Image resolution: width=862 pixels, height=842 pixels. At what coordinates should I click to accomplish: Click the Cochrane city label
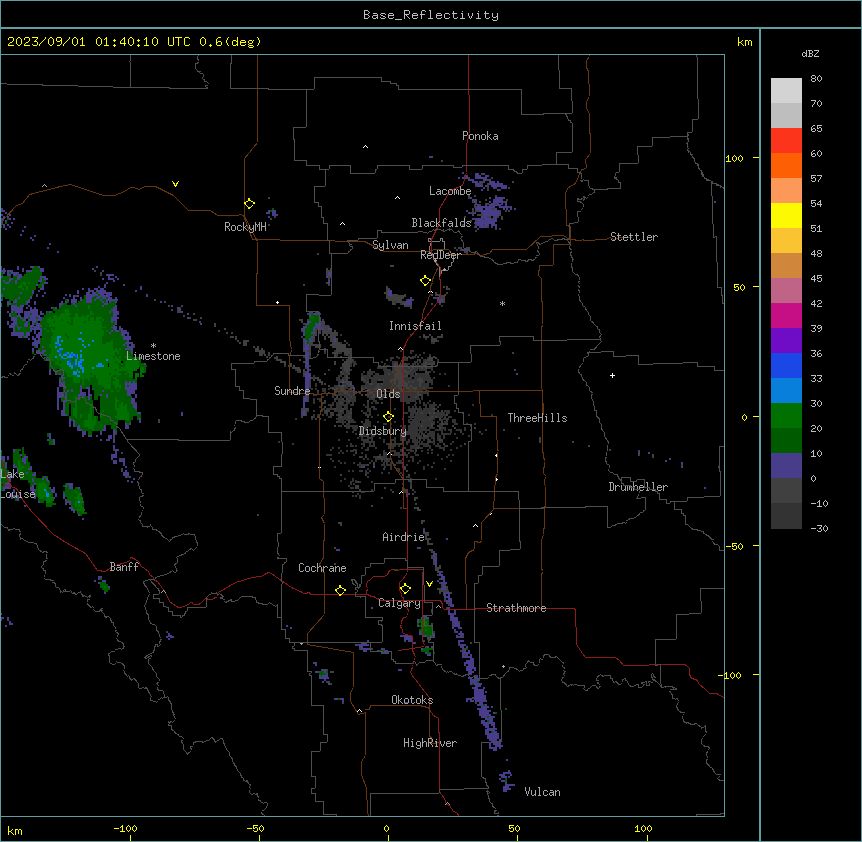[x=322, y=568]
